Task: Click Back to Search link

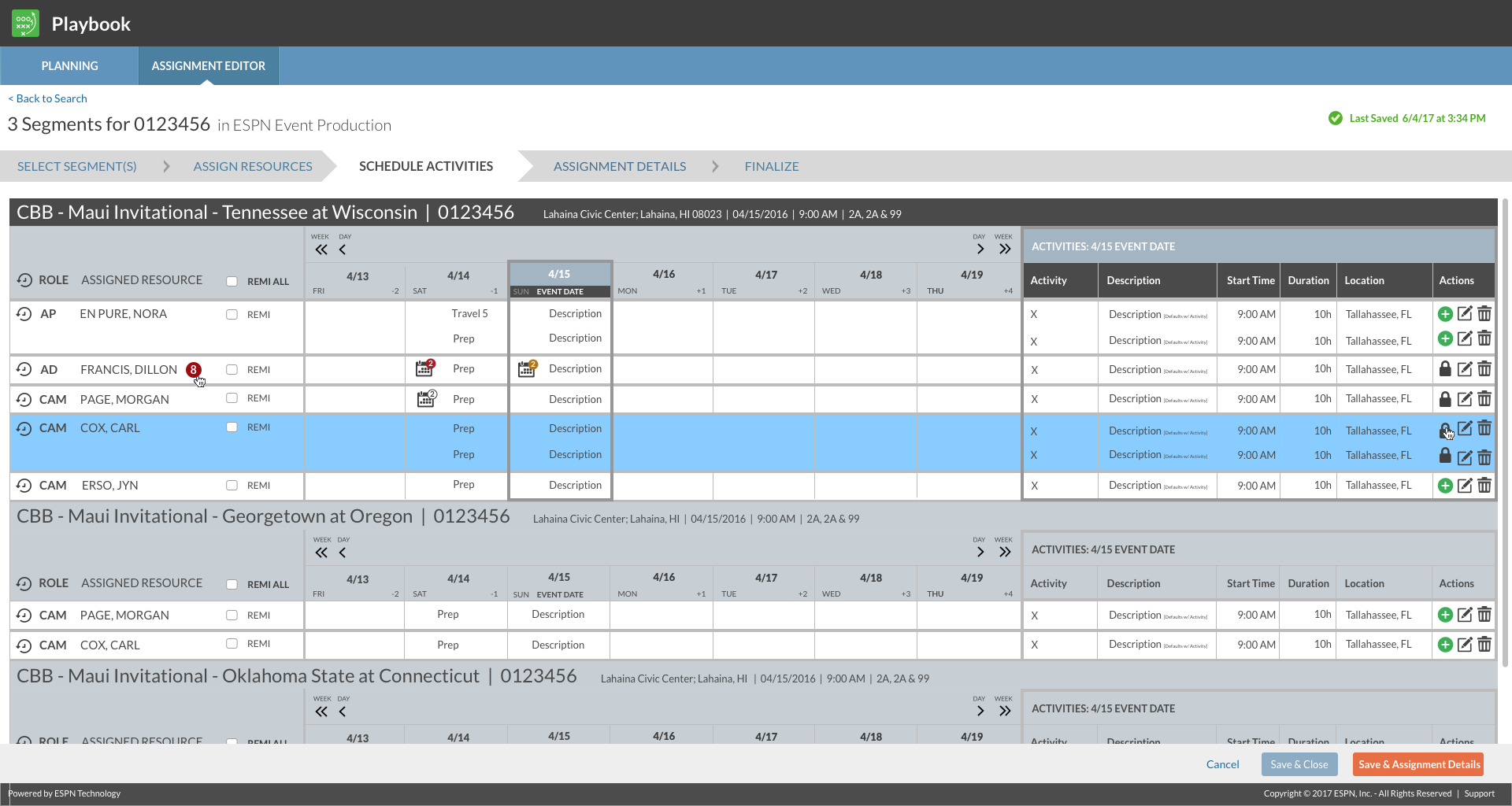Action: [x=48, y=98]
